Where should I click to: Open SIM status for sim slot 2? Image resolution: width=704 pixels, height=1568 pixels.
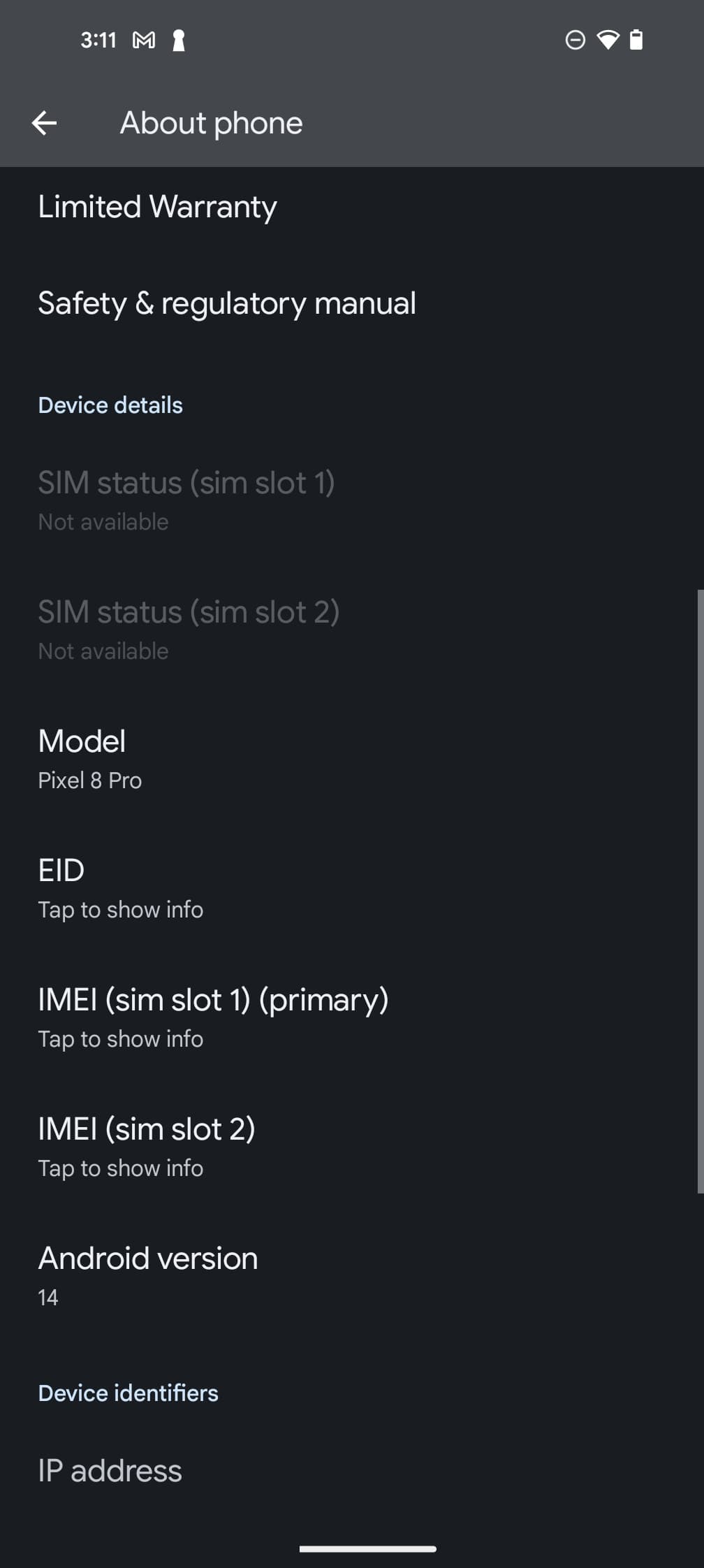(x=189, y=629)
